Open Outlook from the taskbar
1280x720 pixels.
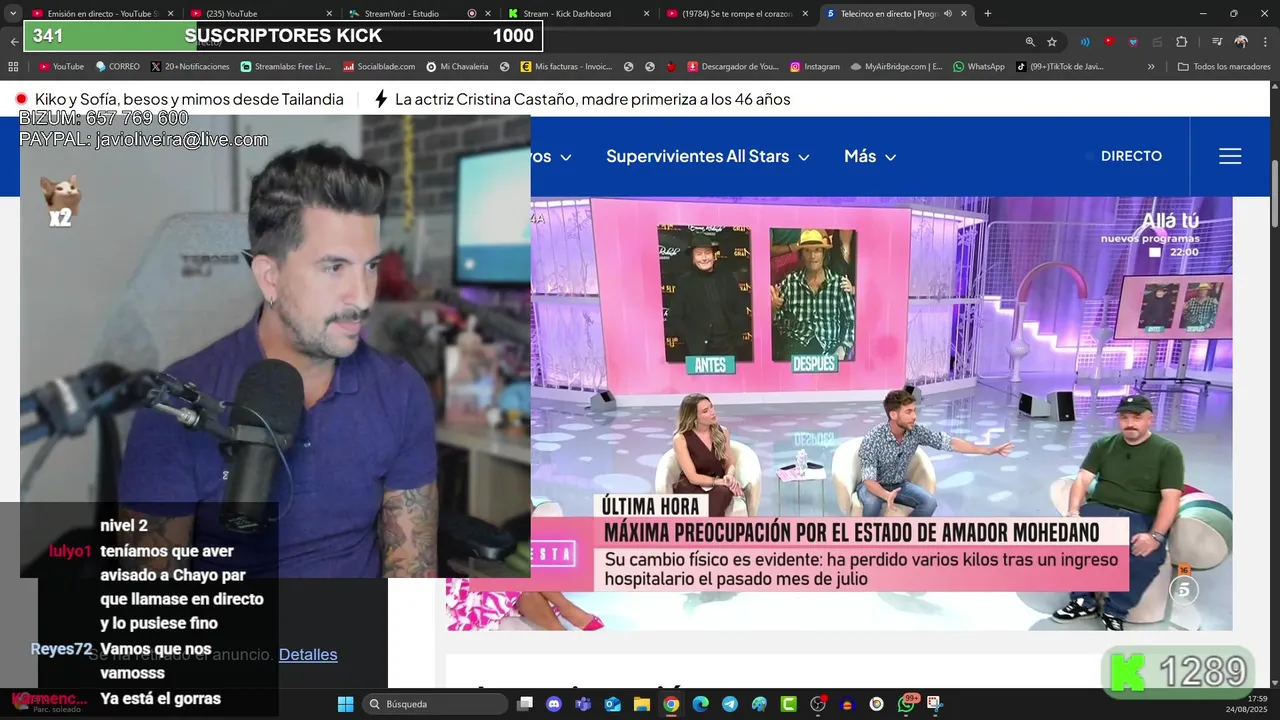pyautogui.click(x=612, y=704)
